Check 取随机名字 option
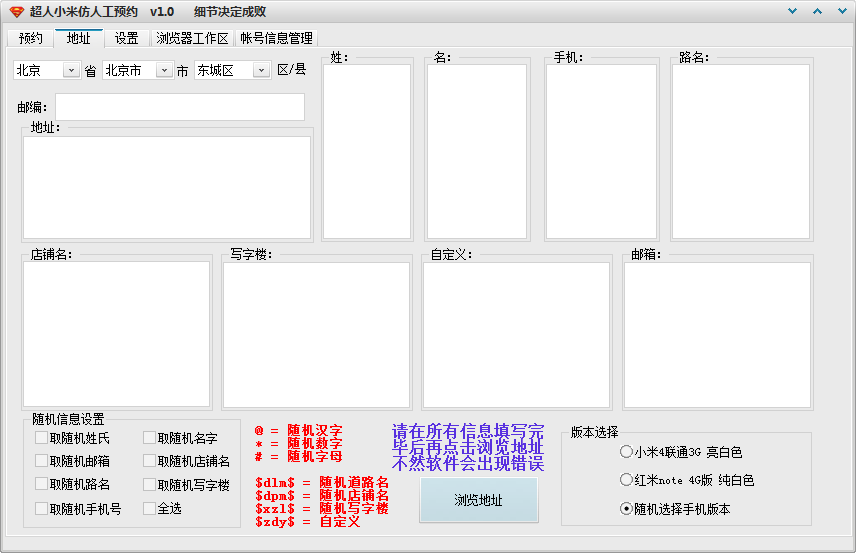Viewport: 856px width, 553px height. 150,438
